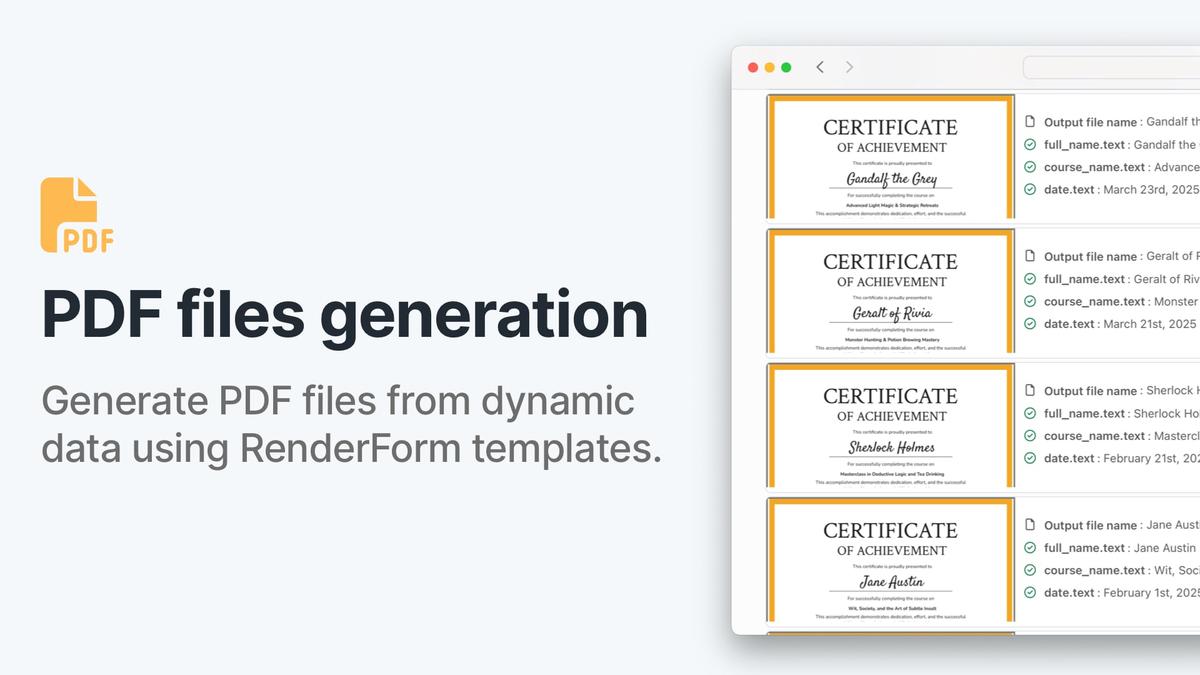Click the file icon beside Geralt's output file name

[1029, 256]
